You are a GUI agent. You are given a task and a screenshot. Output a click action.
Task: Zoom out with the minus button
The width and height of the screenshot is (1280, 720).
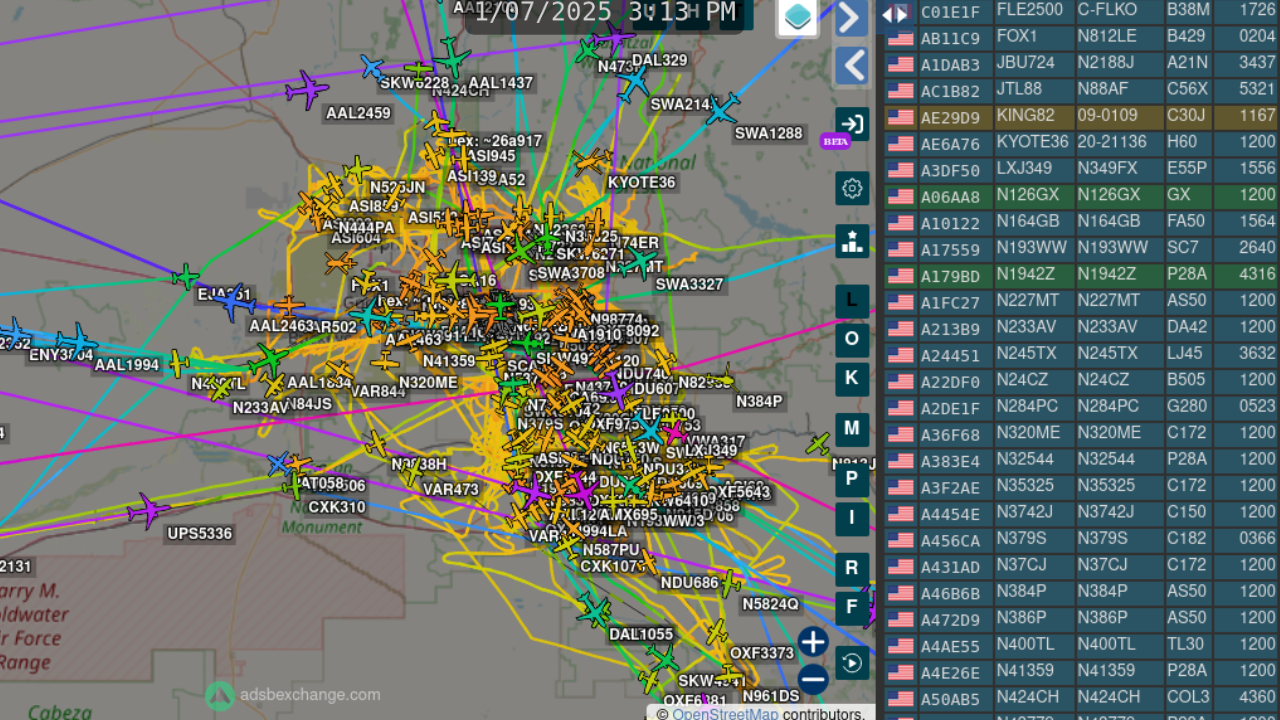(x=813, y=680)
